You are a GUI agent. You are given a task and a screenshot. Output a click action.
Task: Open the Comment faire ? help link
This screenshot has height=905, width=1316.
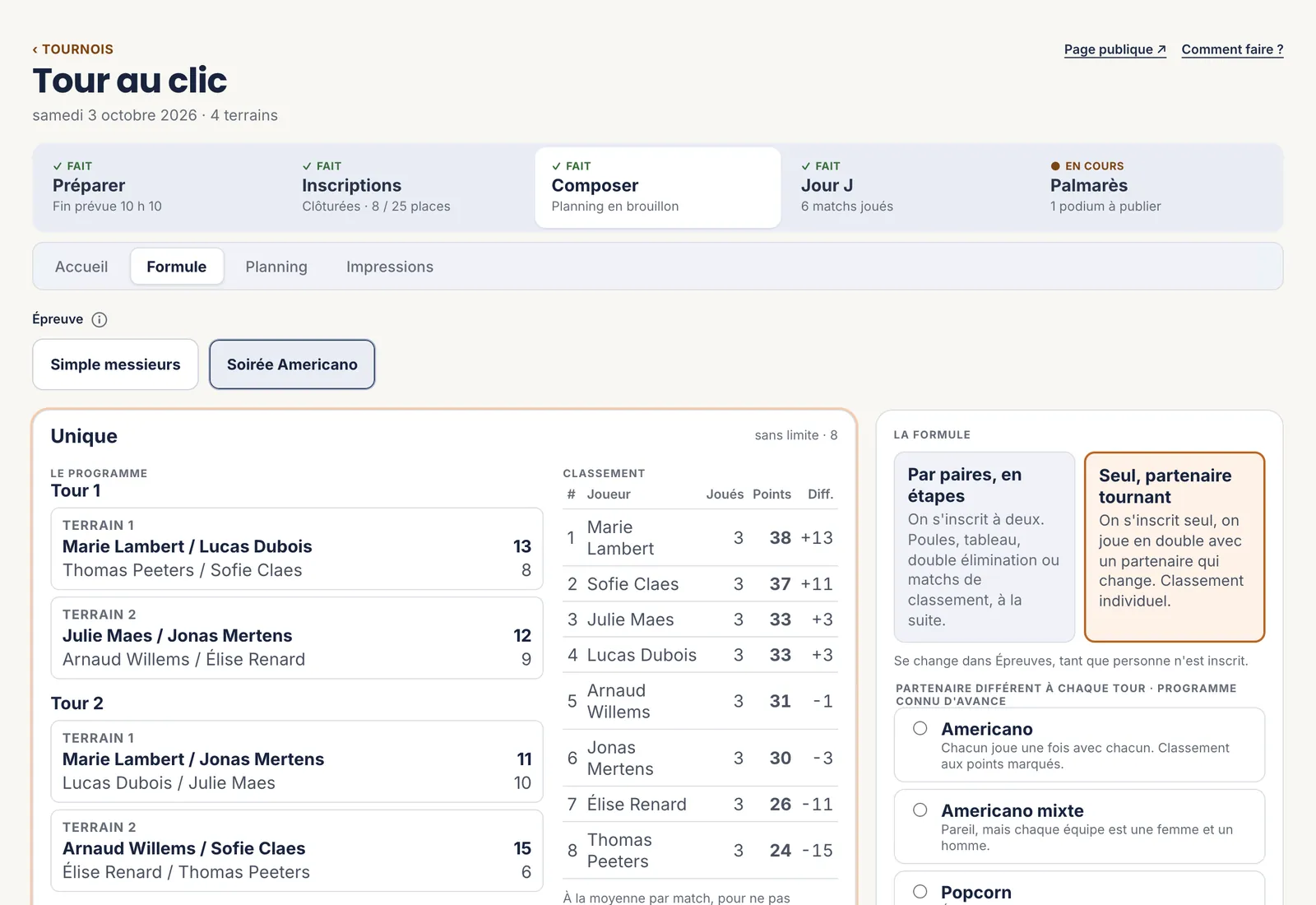click(1232, 49)
